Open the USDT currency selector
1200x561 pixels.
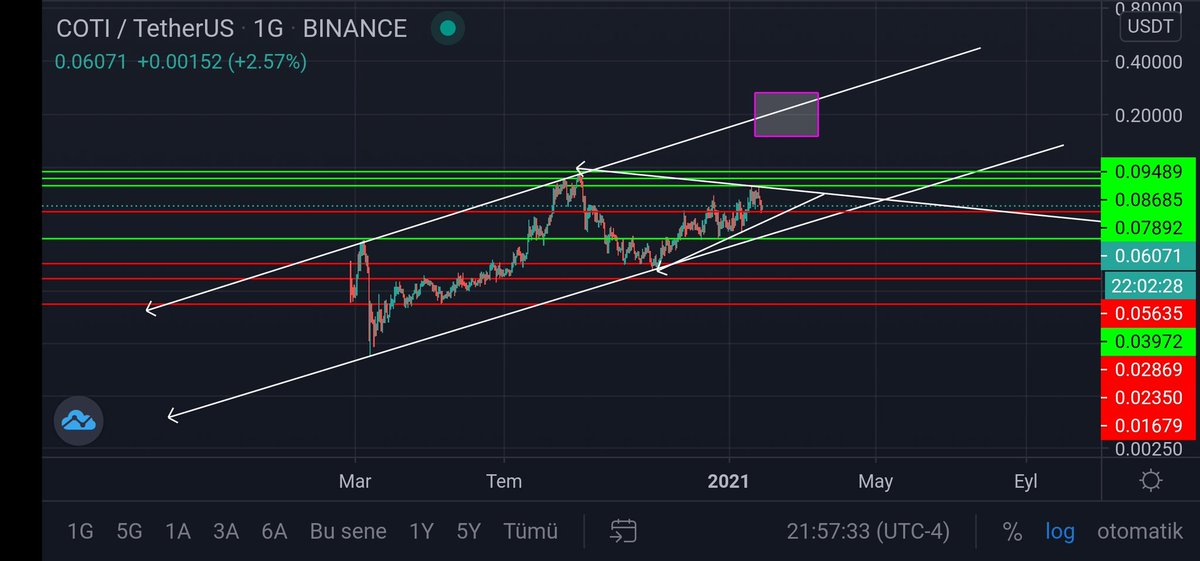pyautogui.click(x=1150, y=27)
